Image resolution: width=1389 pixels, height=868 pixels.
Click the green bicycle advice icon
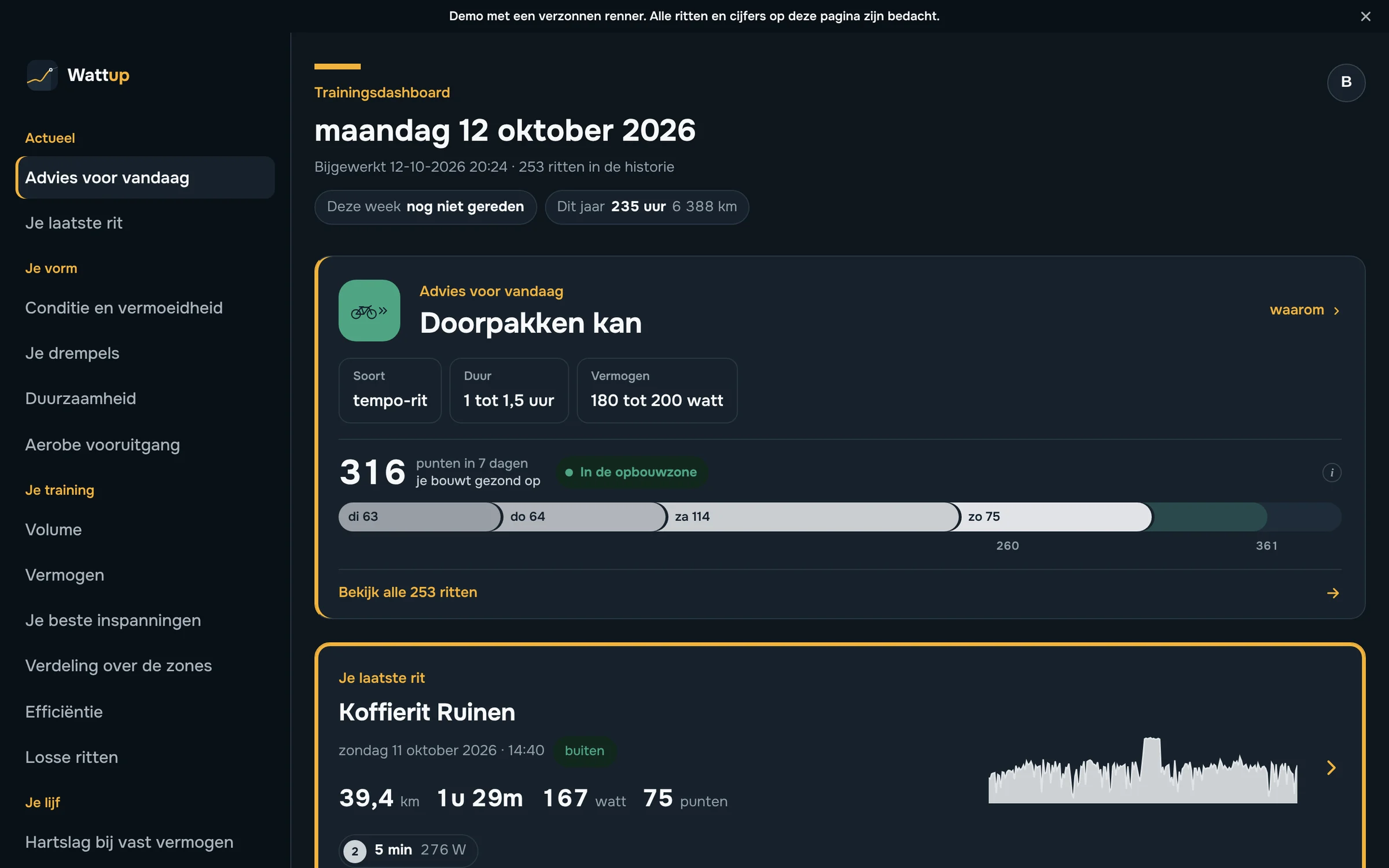pyautogui.click(x=369, y=311)
